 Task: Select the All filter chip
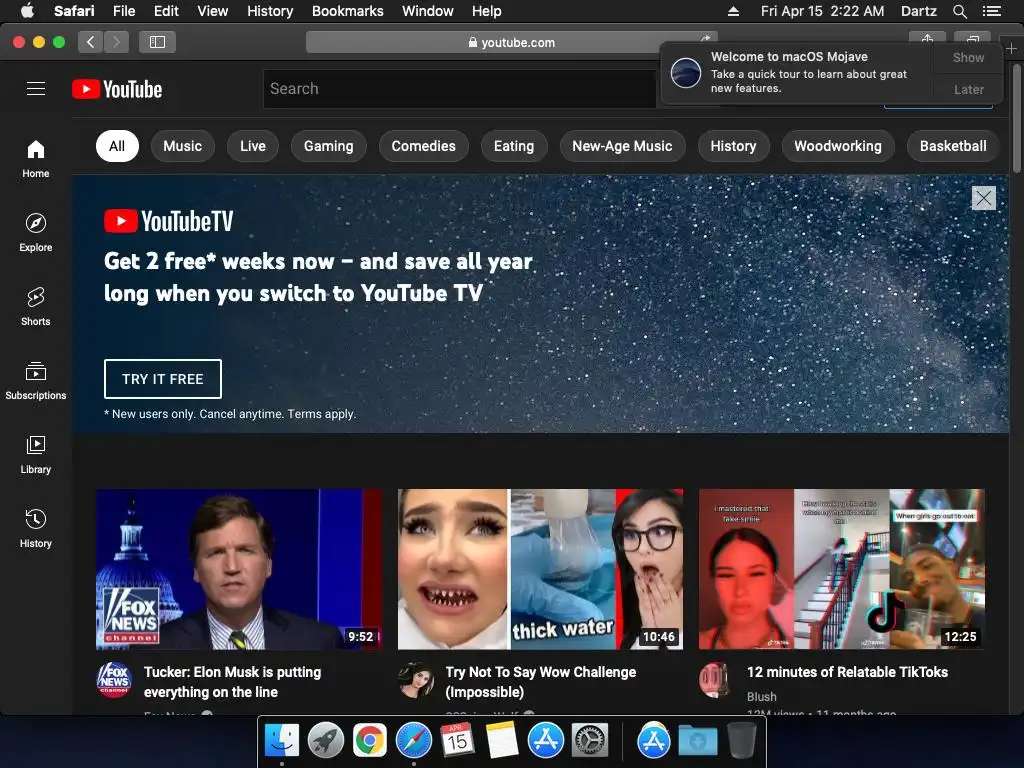[117, 146]
